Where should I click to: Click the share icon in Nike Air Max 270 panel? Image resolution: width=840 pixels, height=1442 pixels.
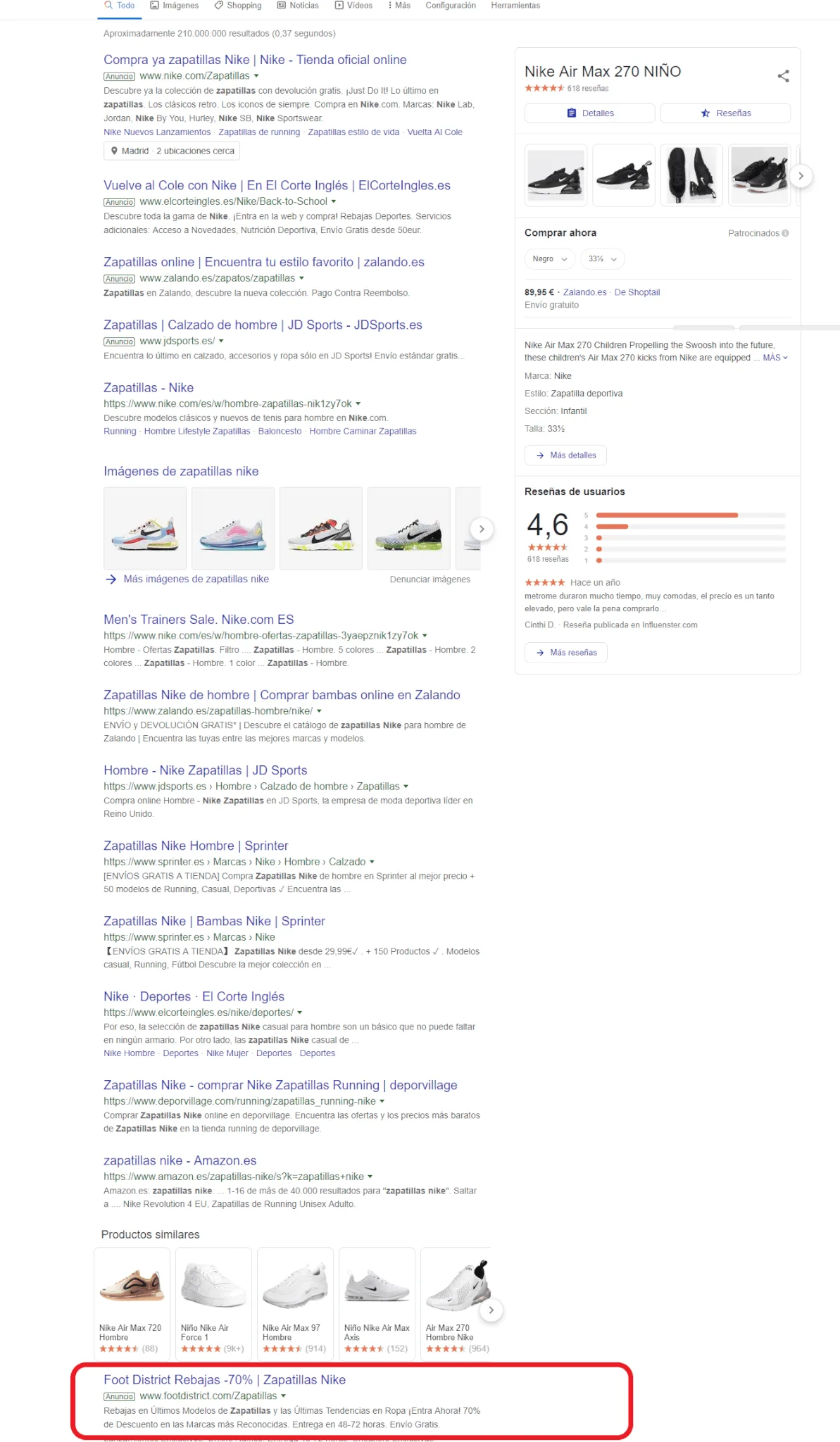(783, 76)
